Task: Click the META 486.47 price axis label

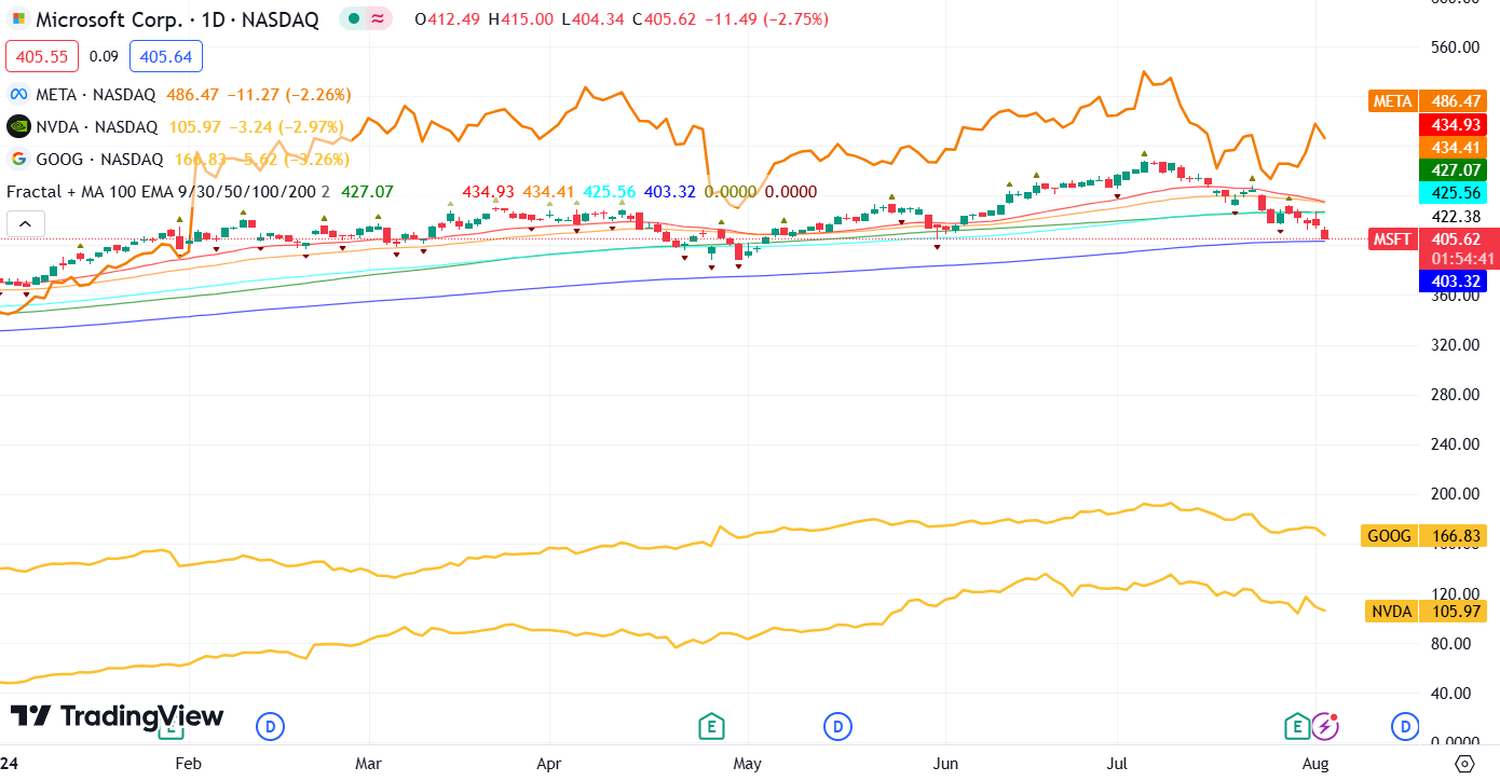Action: [1428, 101]
